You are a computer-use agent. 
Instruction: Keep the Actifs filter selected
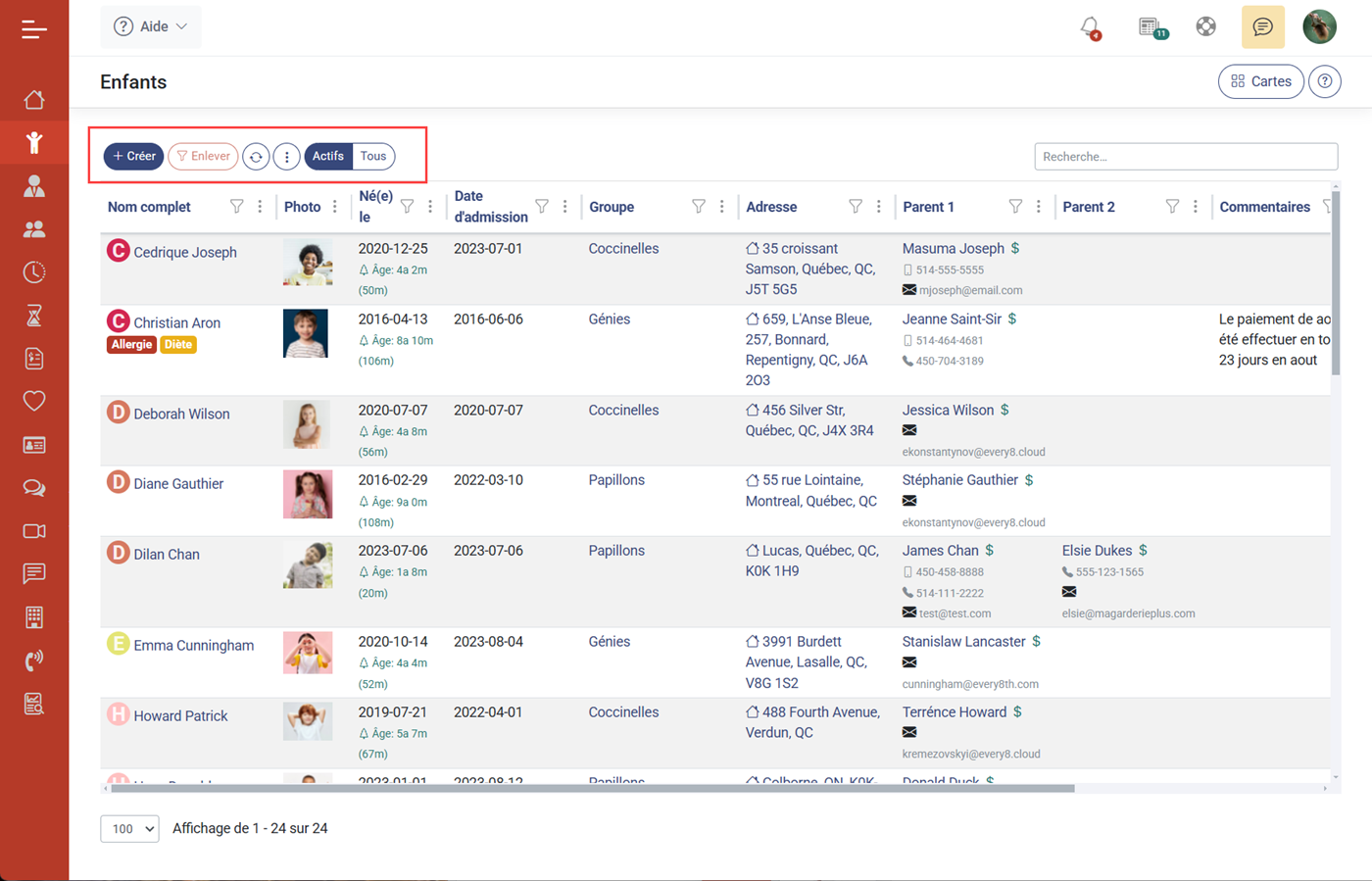click(x=326, y=156)
